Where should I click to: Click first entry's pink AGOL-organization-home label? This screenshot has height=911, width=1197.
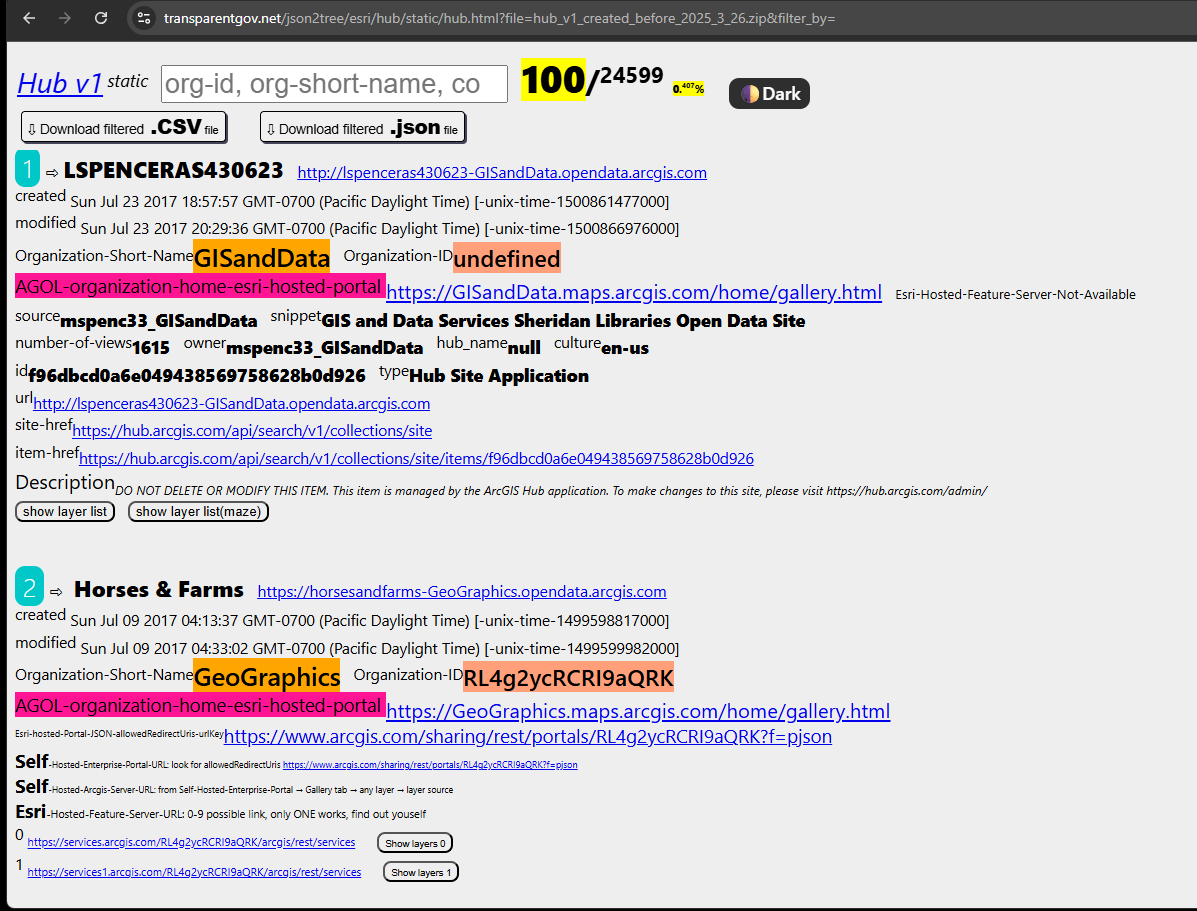tap(201, 286)
